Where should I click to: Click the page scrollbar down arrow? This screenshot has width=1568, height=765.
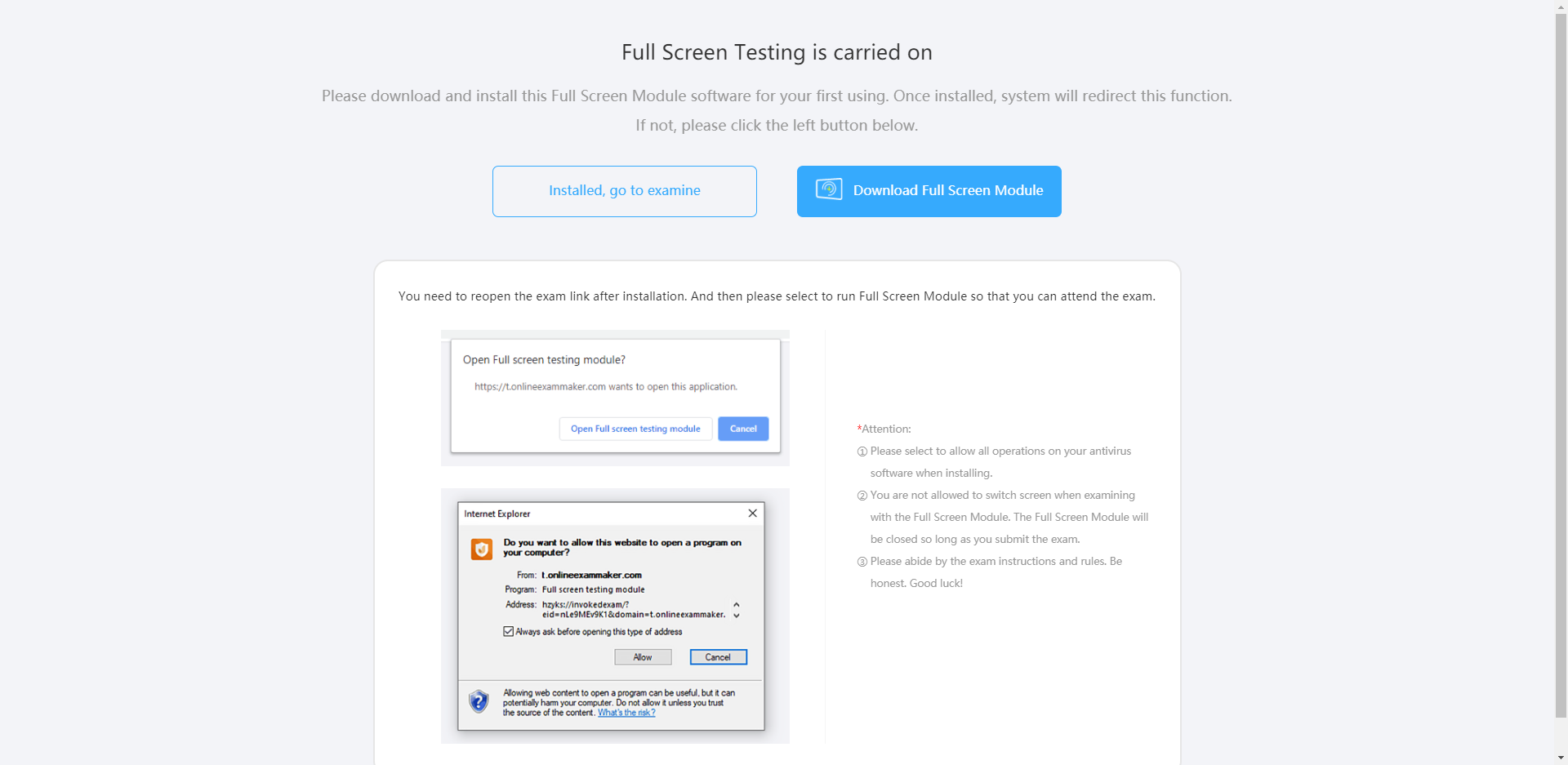(1561, 758)
